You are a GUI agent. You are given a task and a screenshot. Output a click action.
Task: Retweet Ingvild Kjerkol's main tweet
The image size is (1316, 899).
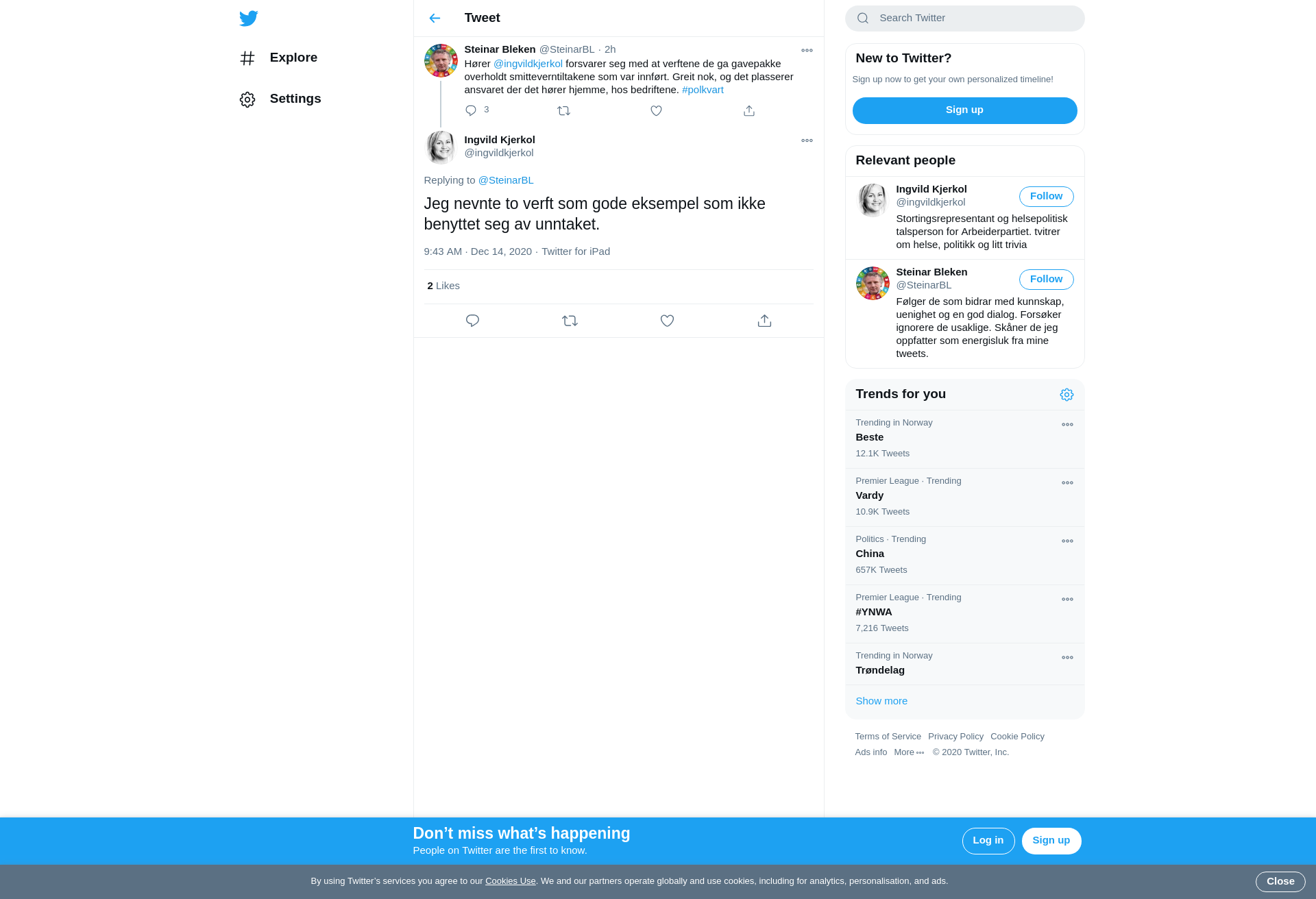[570, 321]
